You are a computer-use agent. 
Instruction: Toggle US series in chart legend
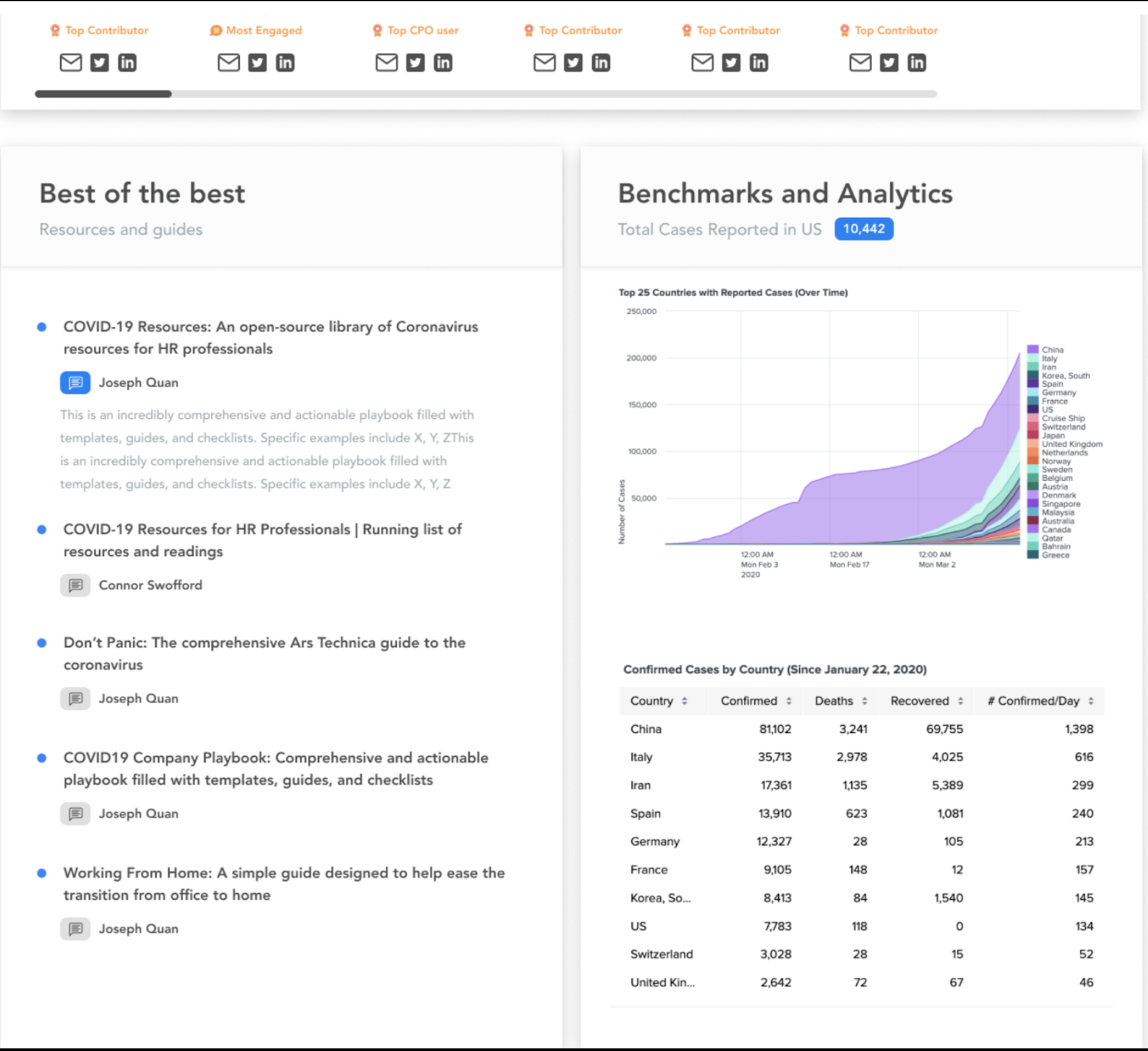pos(1033,410)
